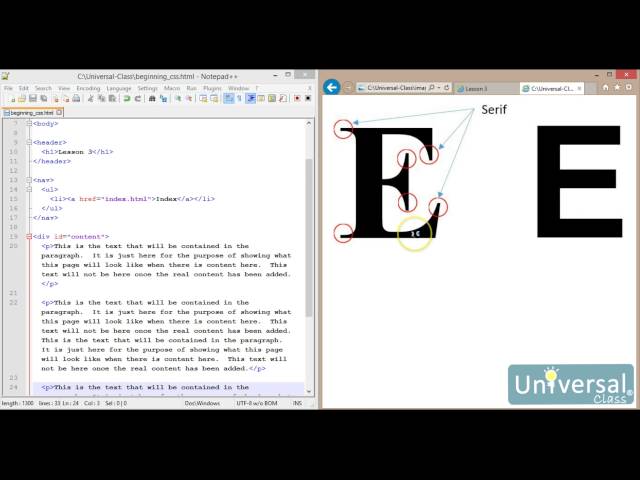
Task: Open the Encoding menu
Action: click(x=88, y=88)
